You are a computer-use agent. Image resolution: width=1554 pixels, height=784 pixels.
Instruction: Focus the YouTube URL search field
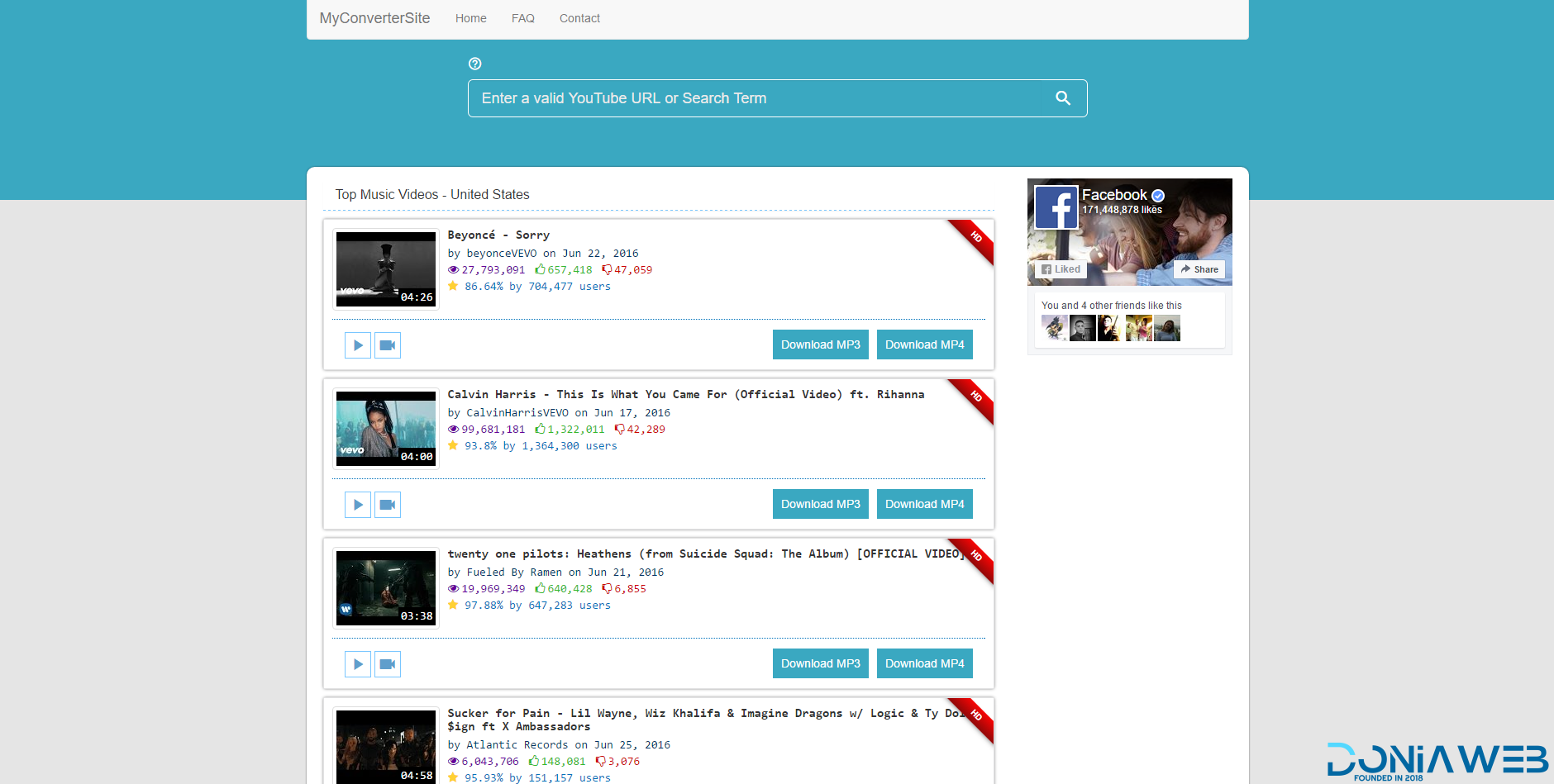777,98
